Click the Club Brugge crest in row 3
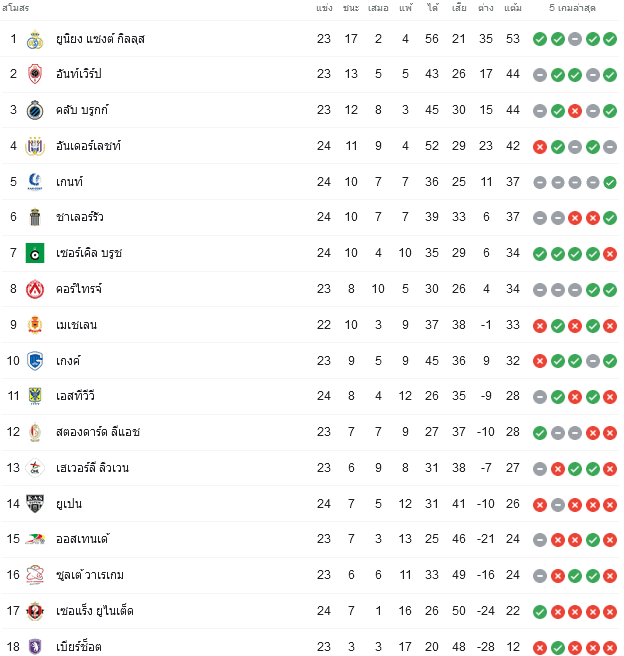The image size is (624, 656). pyautogui.click(x=35, y=110)
